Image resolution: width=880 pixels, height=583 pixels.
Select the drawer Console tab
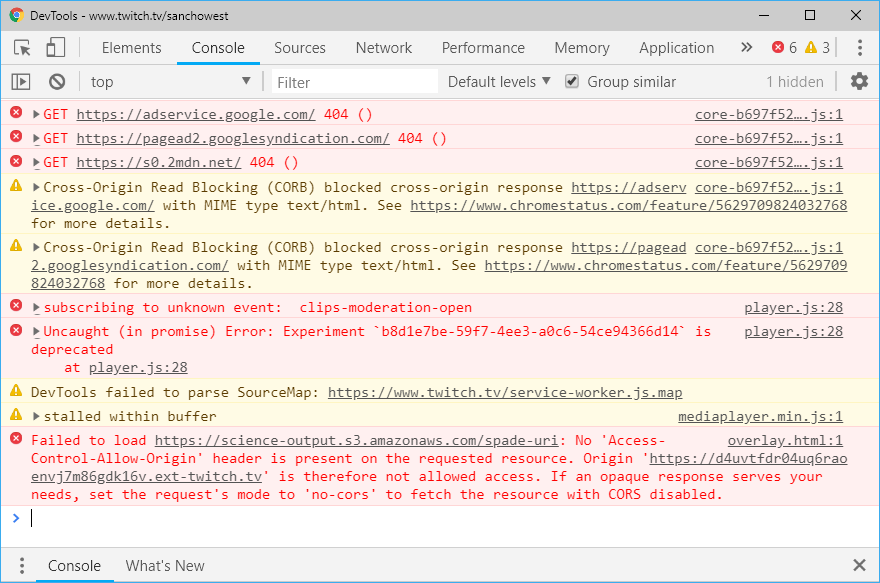74,566
